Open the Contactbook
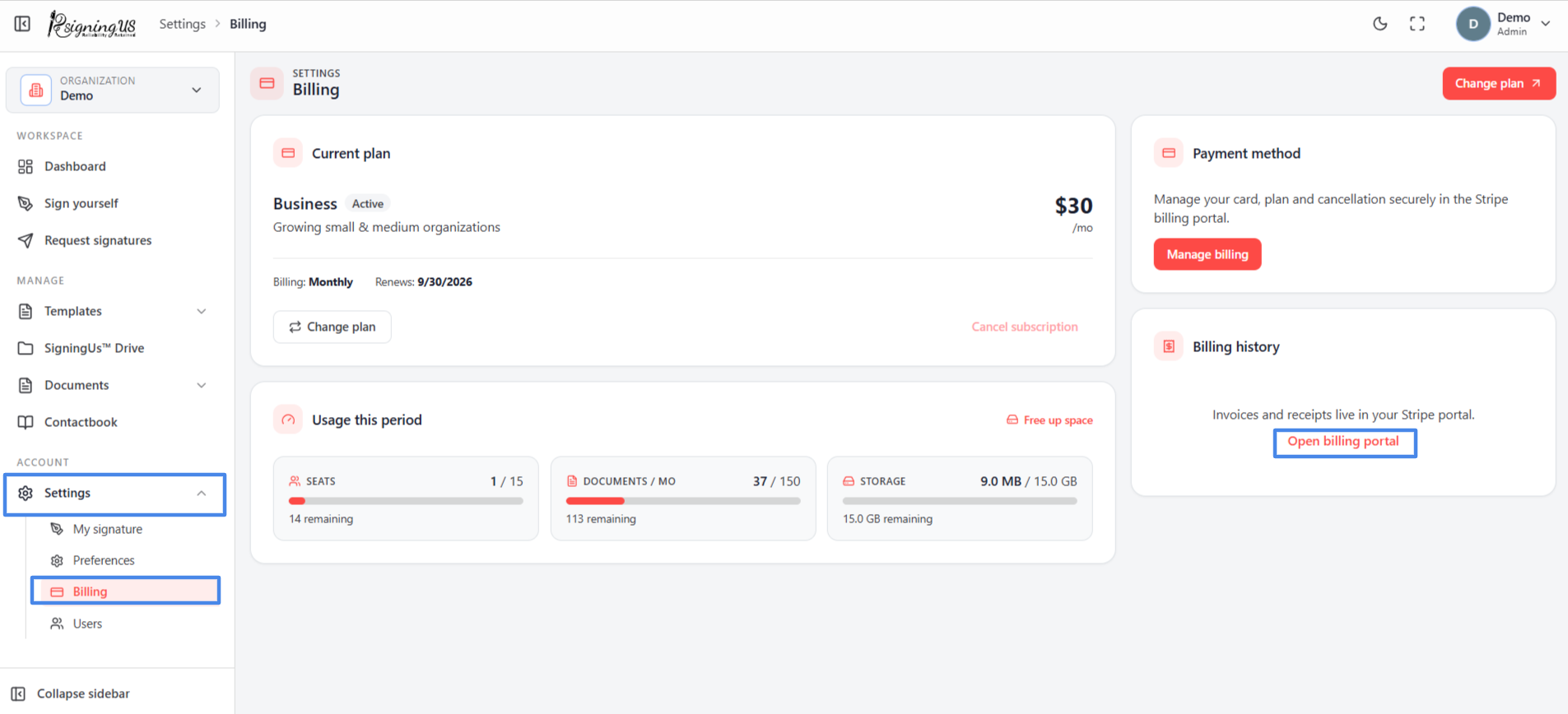This screenshot has height=714, width=1568. tap(113, 422)
